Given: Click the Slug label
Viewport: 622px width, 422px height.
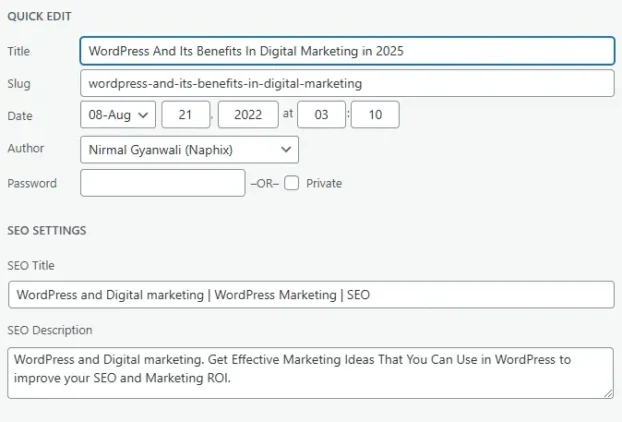Looking at the screenshot, I should pyautogui.click(x=19, y=84).
